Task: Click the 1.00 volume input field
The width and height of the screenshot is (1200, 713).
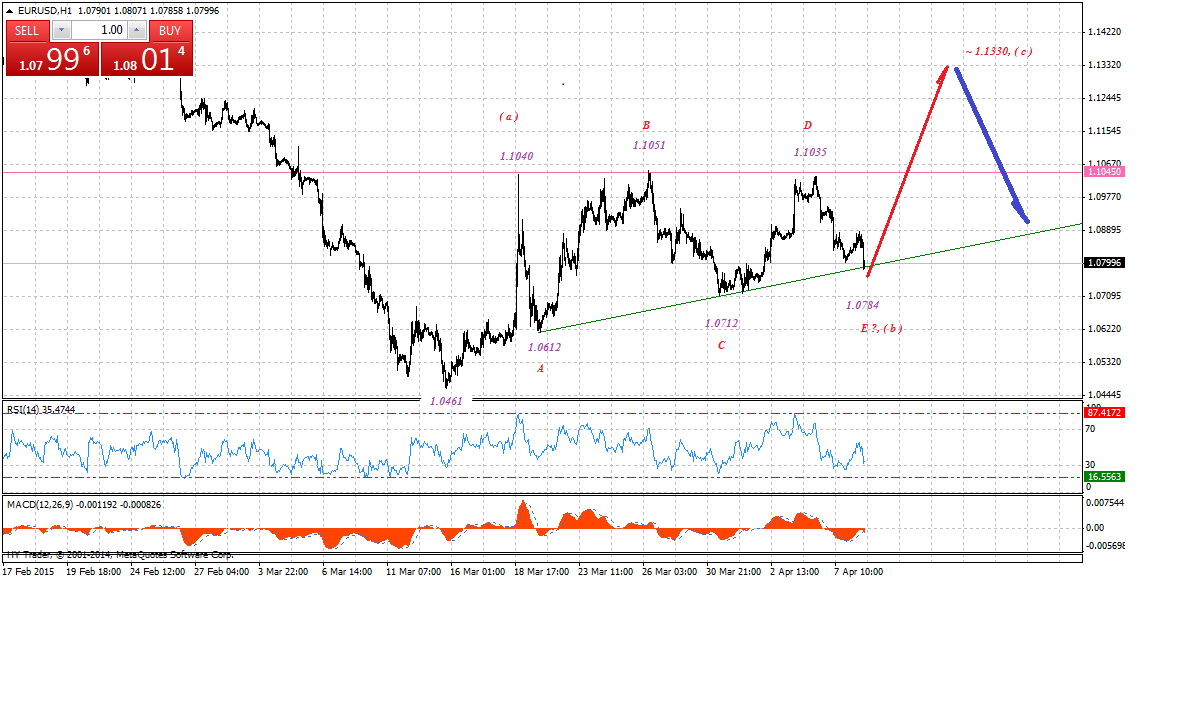Action: click(100, 31)
